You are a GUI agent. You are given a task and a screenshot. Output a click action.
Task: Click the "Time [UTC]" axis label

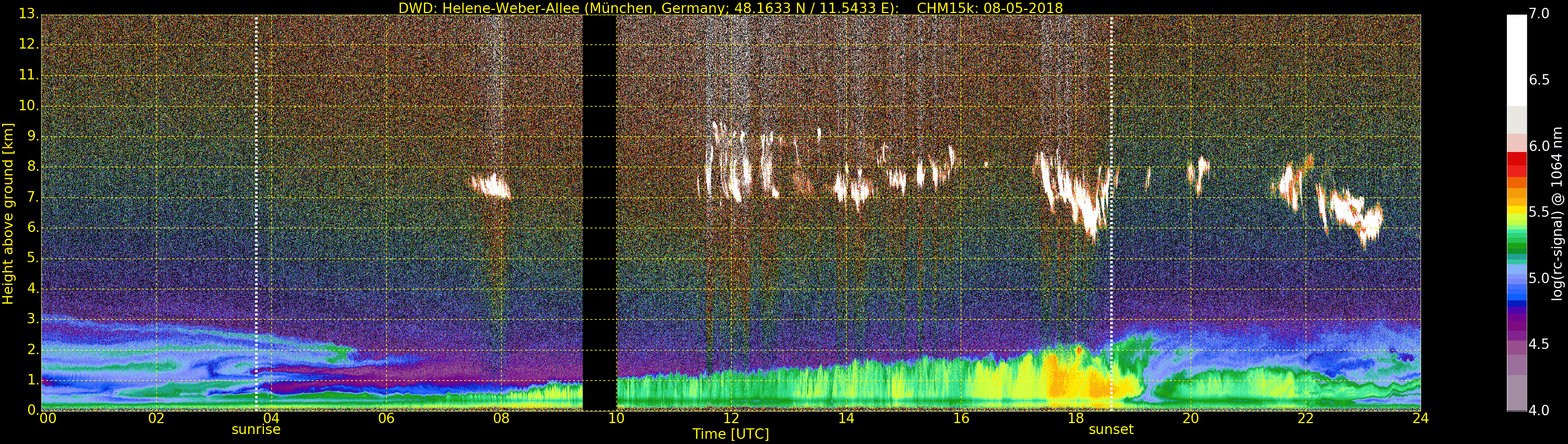731,434
